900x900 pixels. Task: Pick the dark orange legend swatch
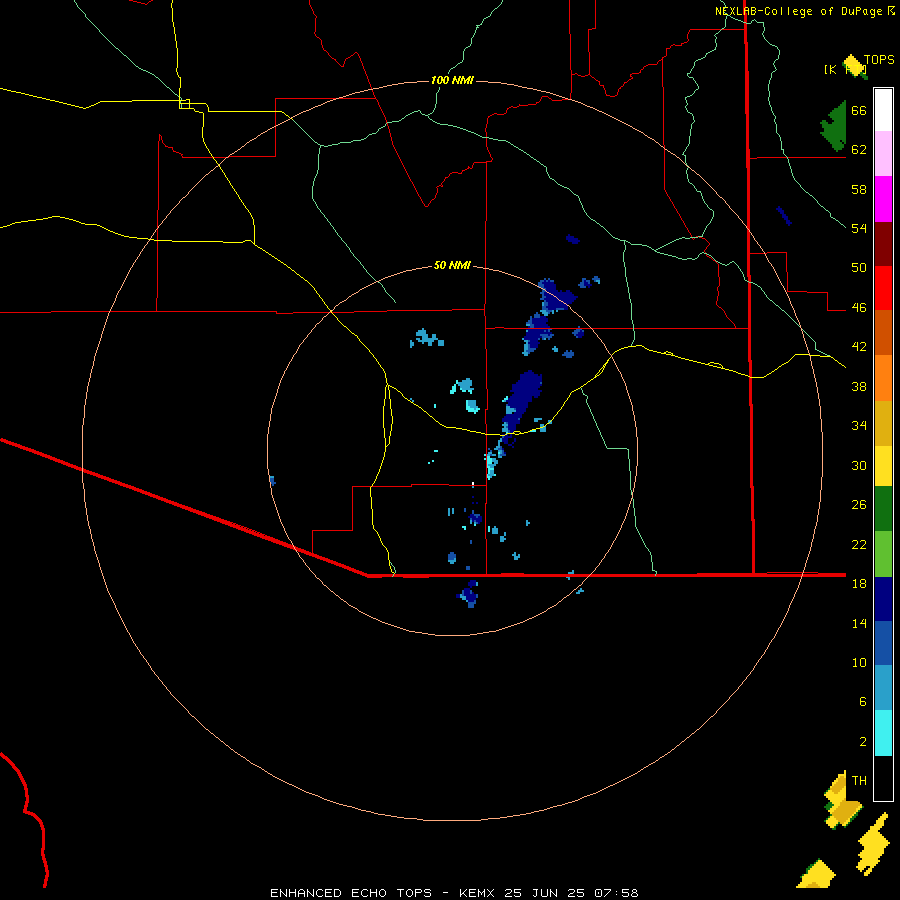tap(883, 332)
